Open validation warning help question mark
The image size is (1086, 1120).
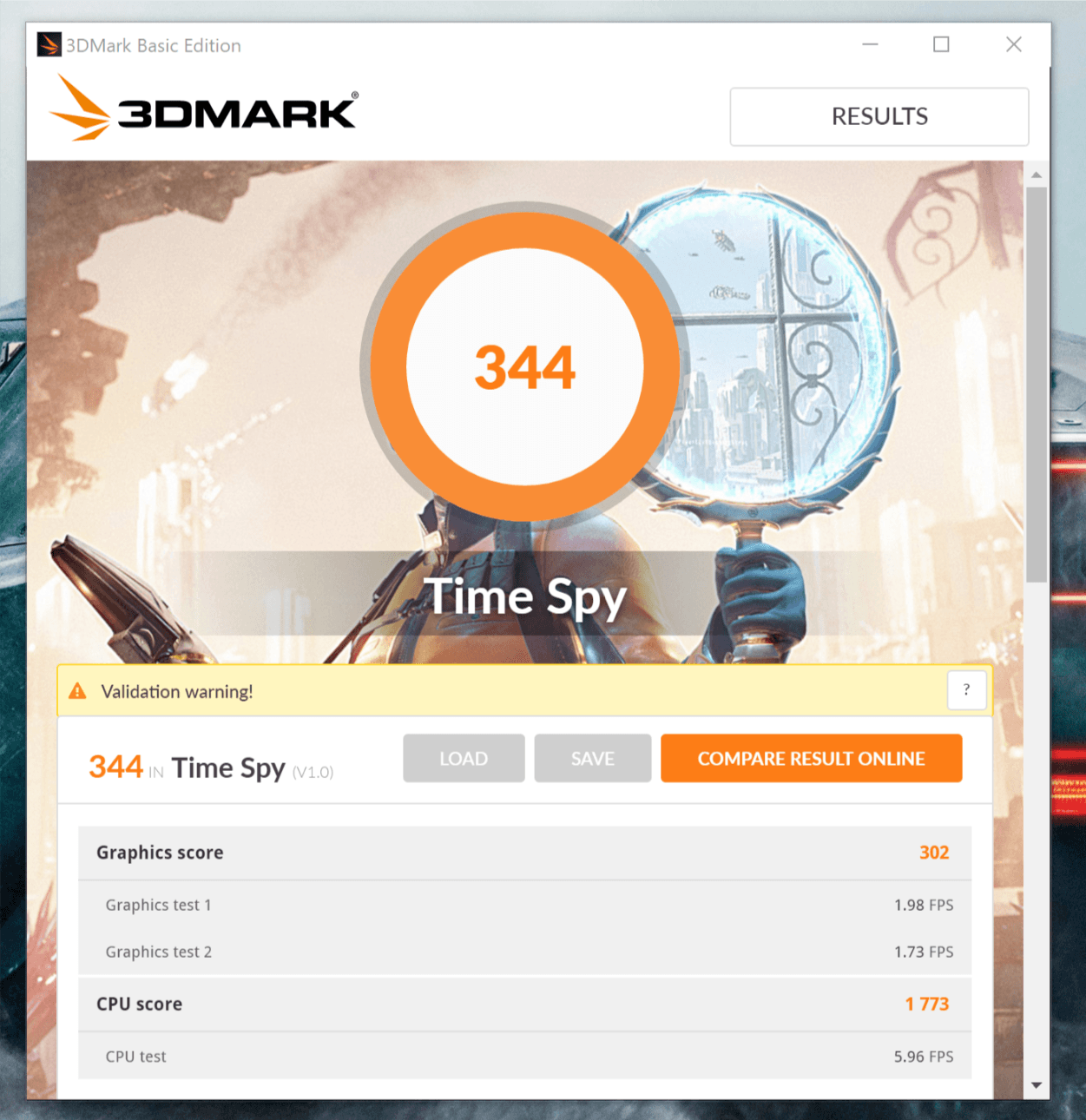click(x=966, y=690)
